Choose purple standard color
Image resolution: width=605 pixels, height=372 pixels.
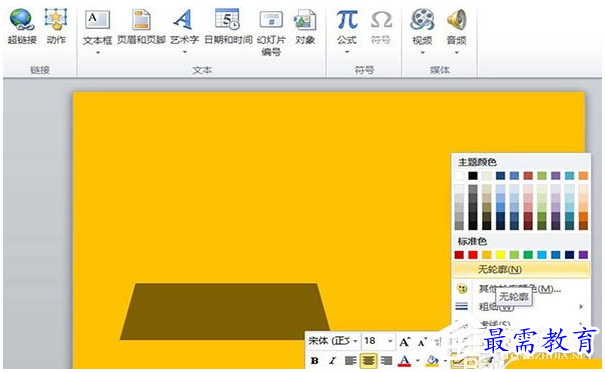[x=583, y=255]
